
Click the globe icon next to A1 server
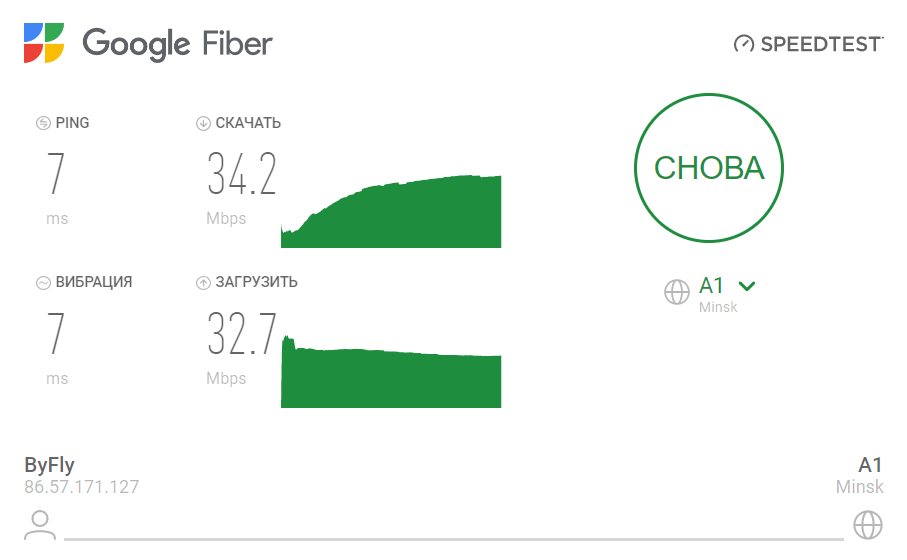(x=677, y=291)
